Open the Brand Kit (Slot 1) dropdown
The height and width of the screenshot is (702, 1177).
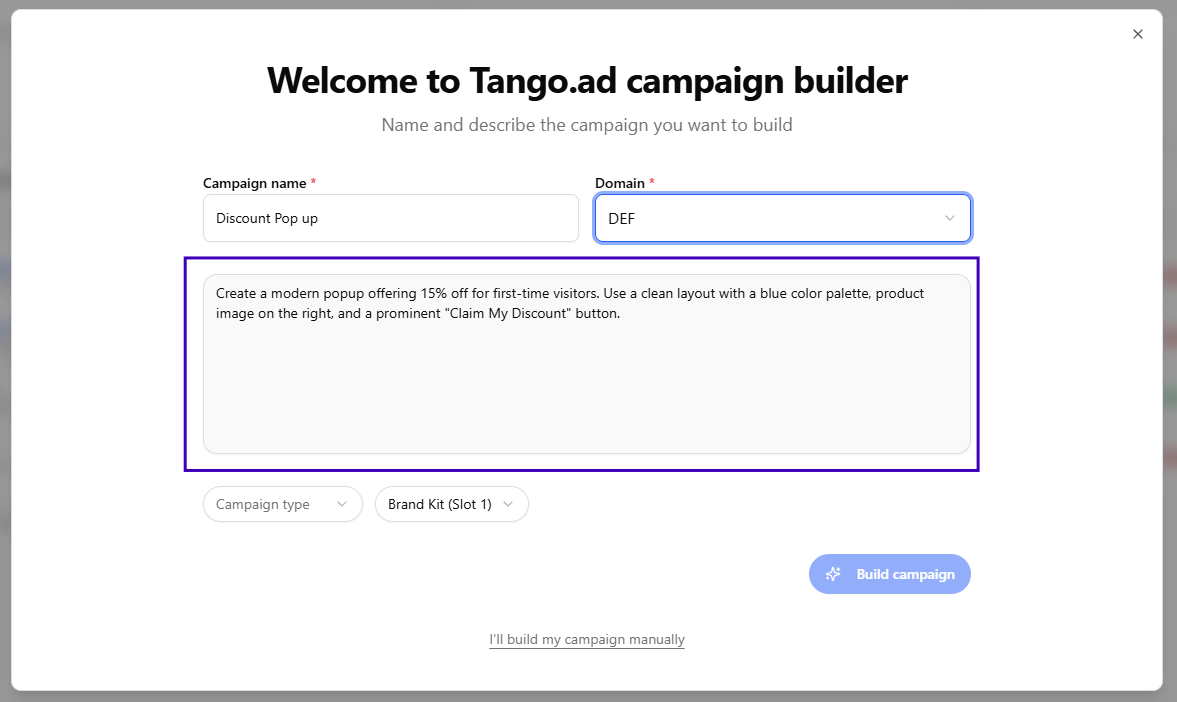point(452,505)
